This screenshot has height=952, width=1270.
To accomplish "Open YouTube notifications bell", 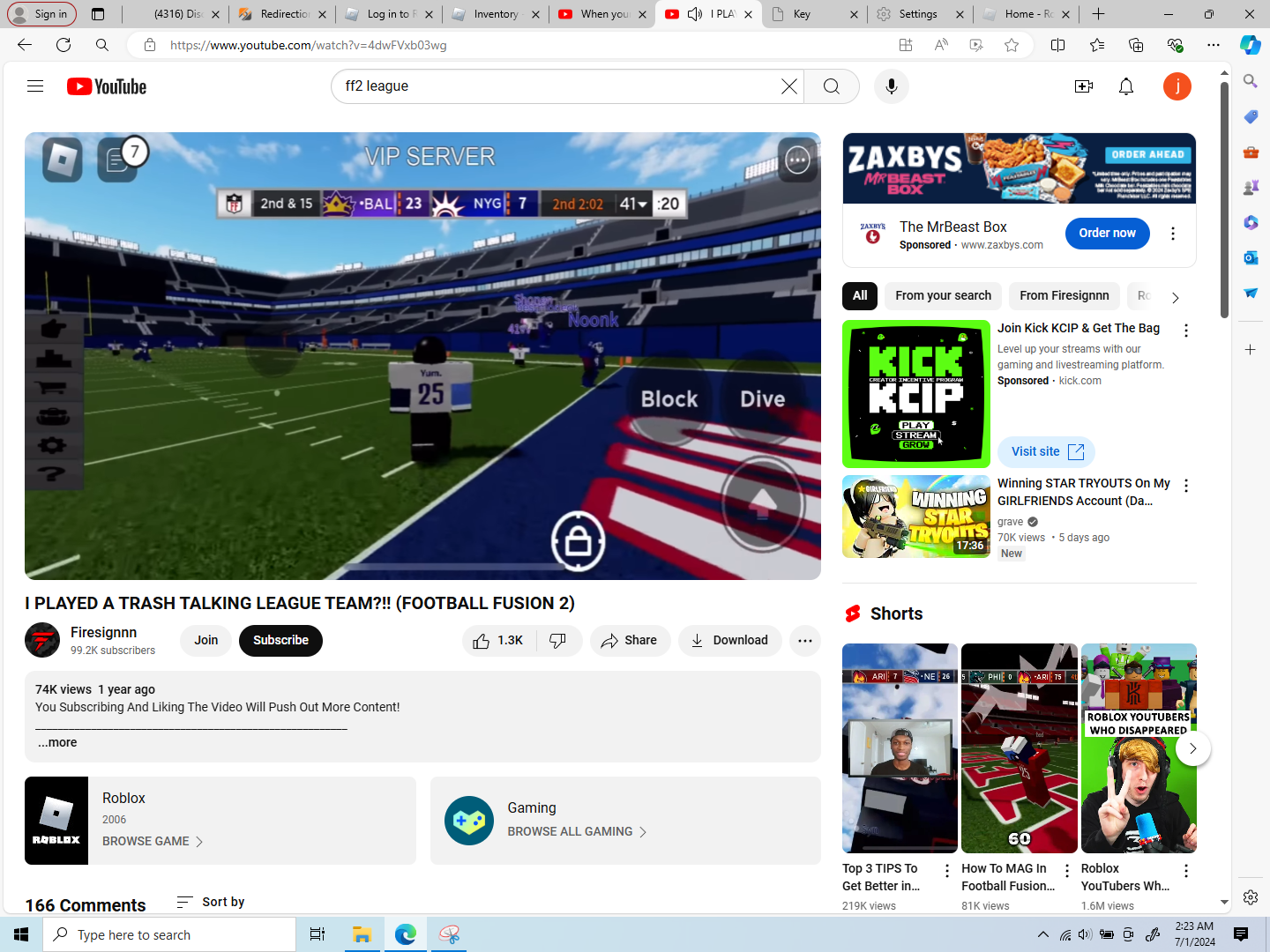I will tap(1126, 86).
